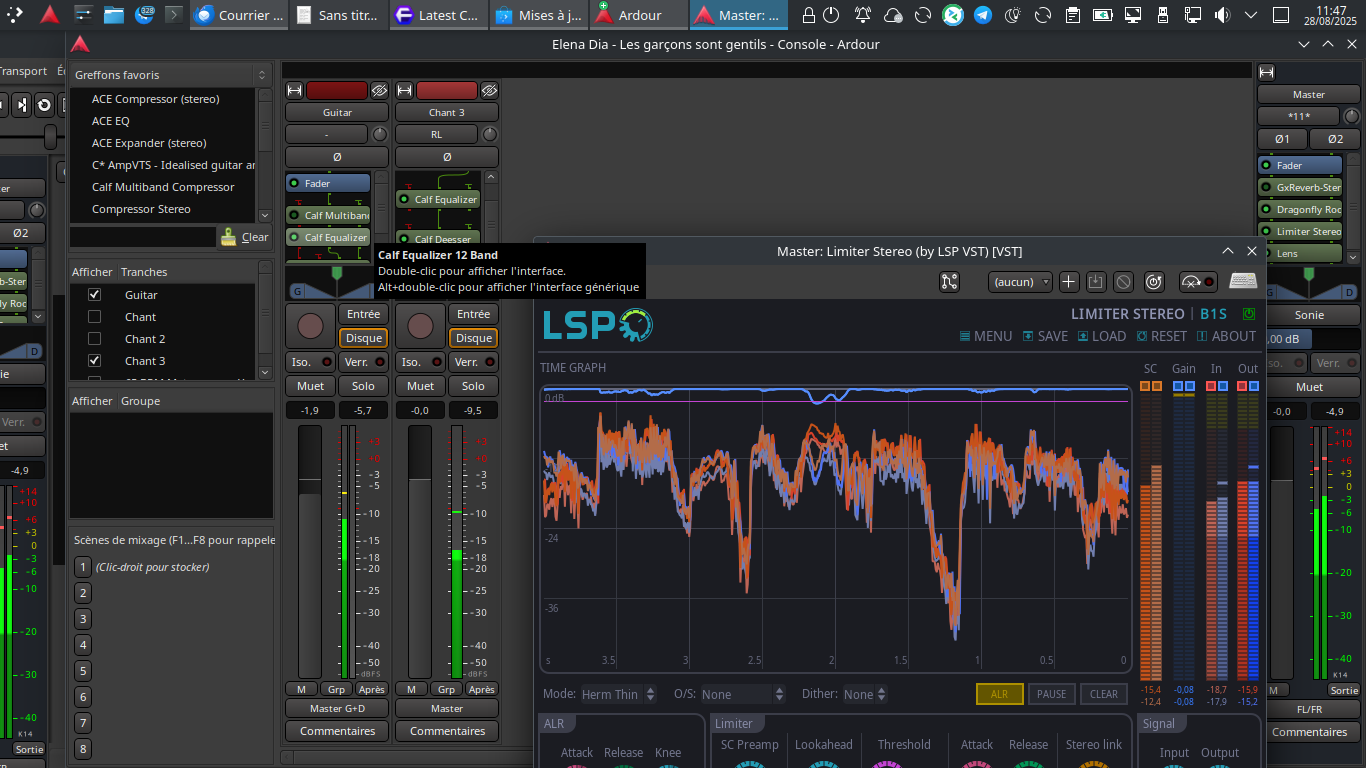Open the keyboard icon in the plugin toolbar
Screen dimensions: 1366x768
[1243, 282]
